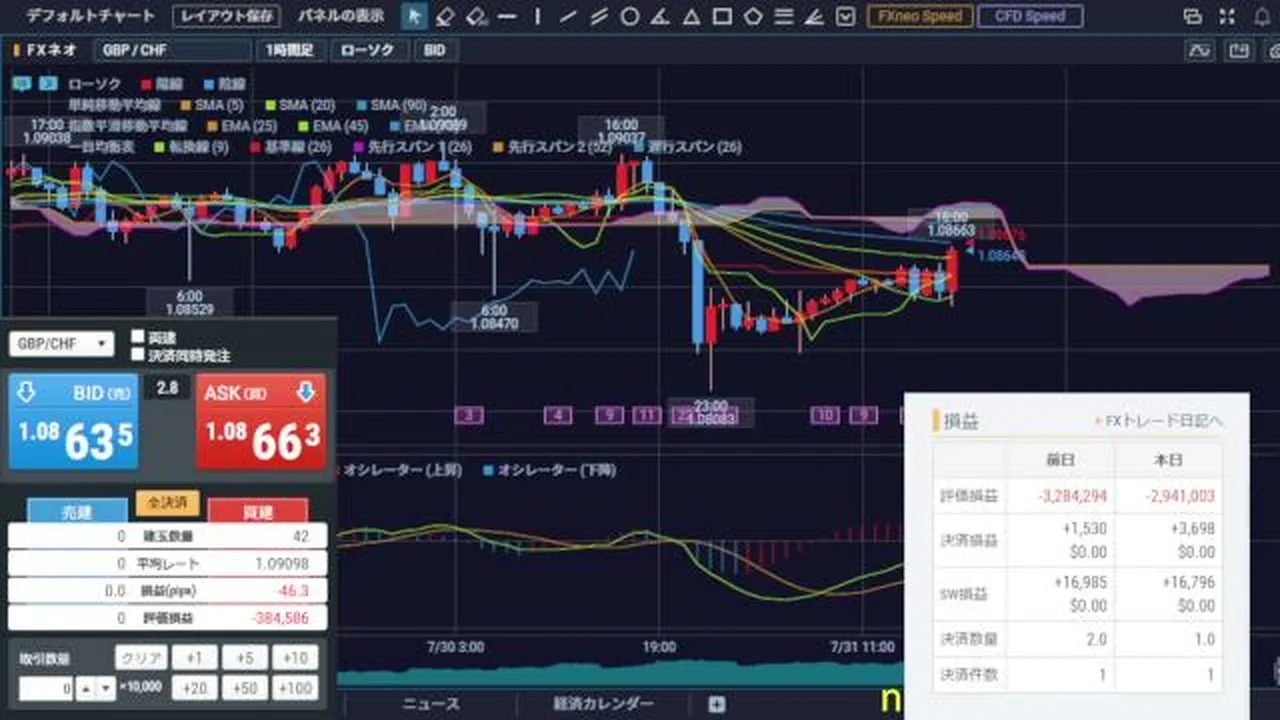Click the second blue legend icon before ローソク
Screen dimensions: 1280x720
(x=46, y=84)
